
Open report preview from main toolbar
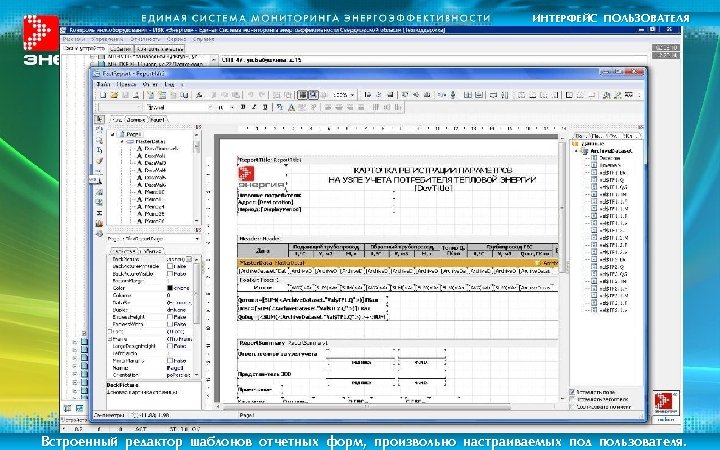click(x=136, y=95)
